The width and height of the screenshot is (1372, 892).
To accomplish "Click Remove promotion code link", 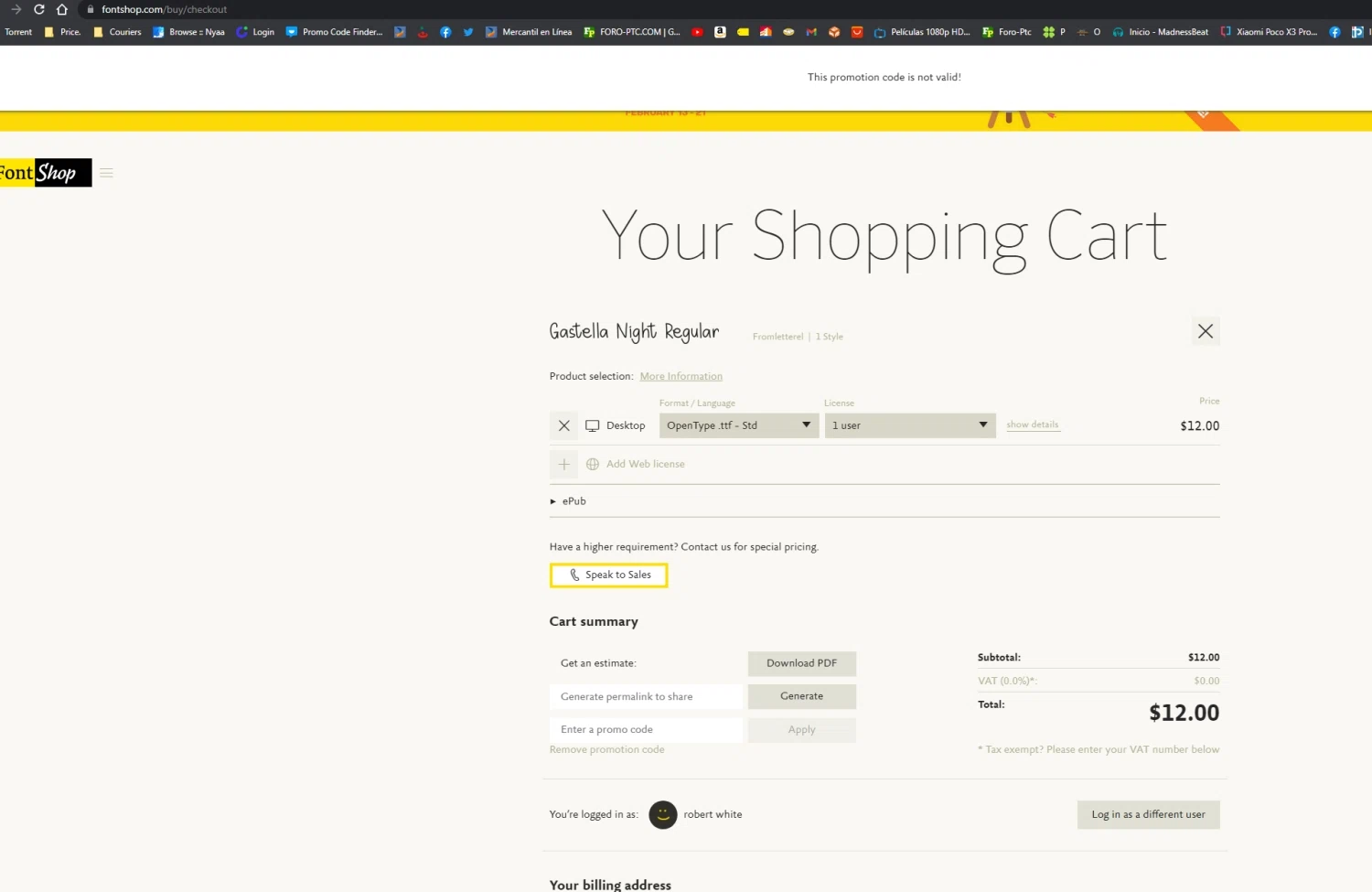I will (607, 749).
